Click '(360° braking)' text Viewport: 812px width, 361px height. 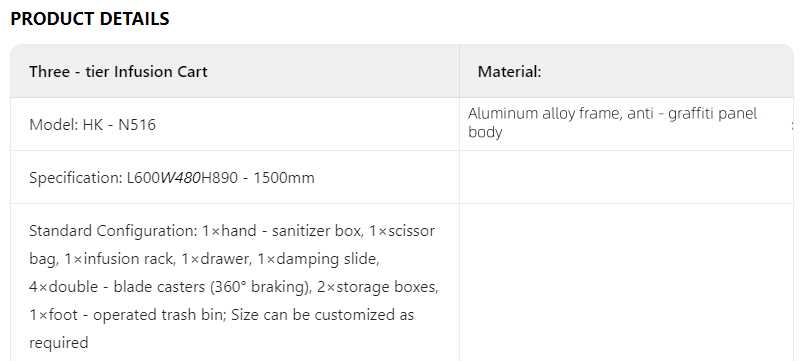click(259, 286)
